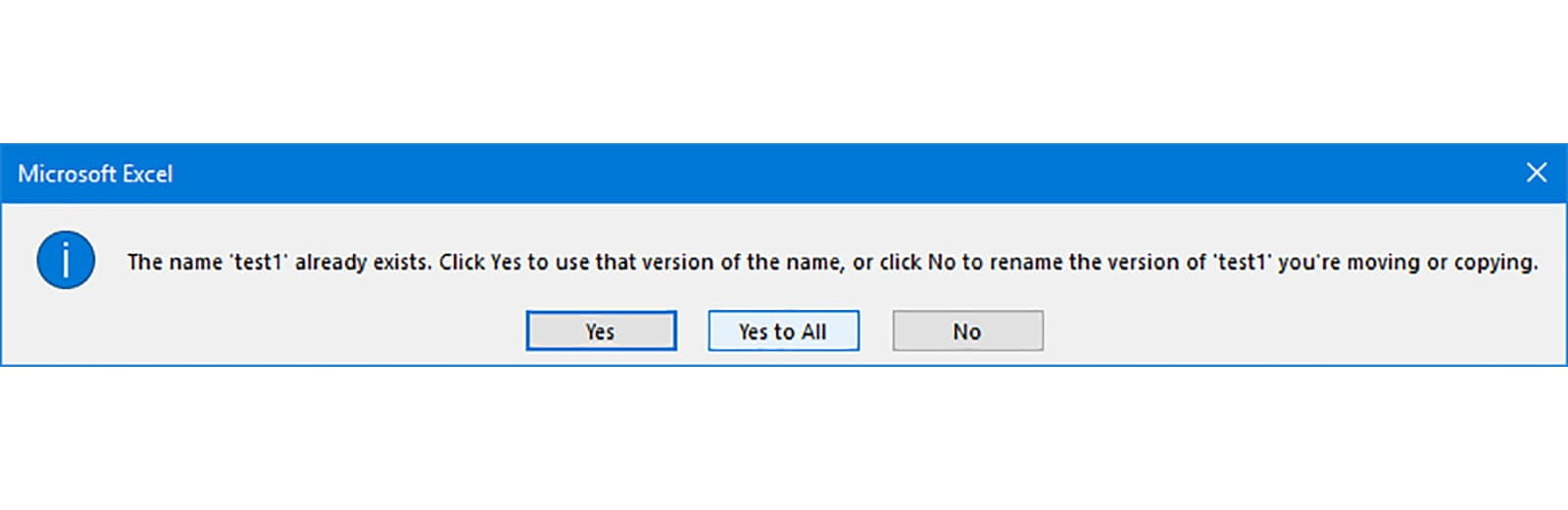This screenshot has height=510, width=1568.
Task: Click the blue information icon
Action: click(x=66, y=261)
